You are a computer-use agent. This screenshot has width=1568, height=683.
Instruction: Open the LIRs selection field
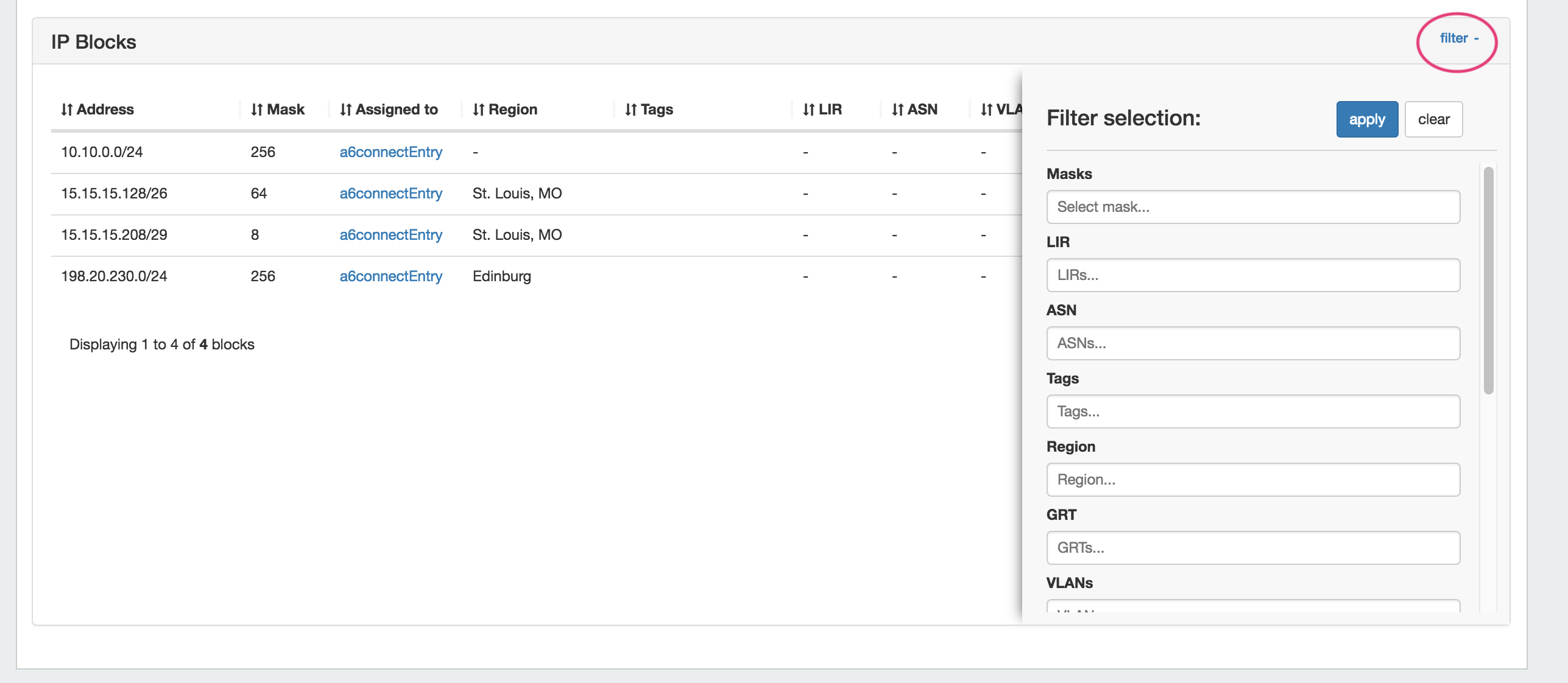point(1252,275)
